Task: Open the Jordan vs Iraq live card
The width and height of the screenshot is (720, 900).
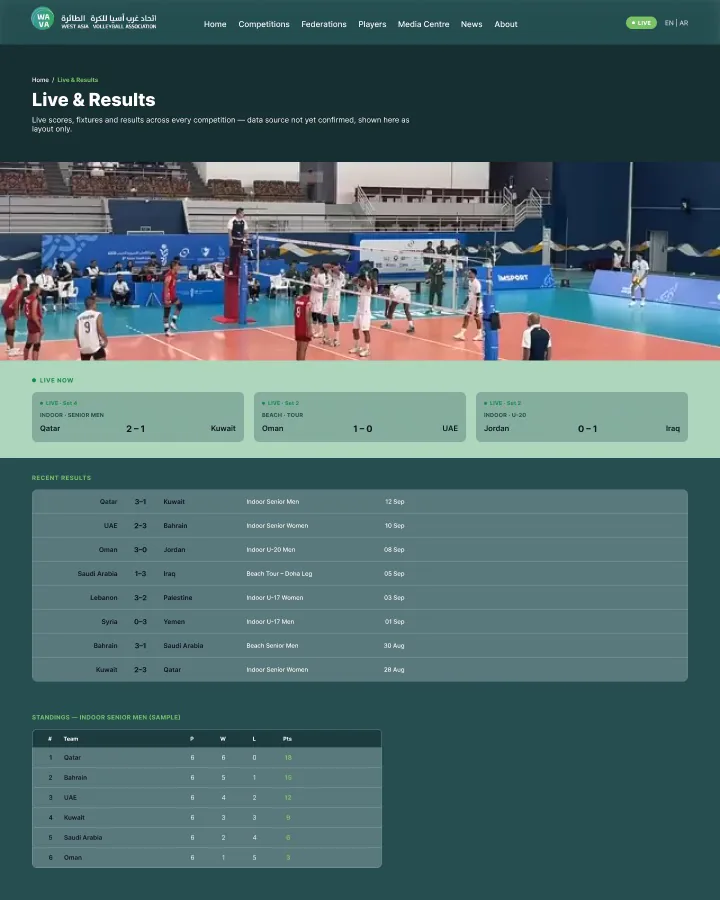Action: (582, 417)
